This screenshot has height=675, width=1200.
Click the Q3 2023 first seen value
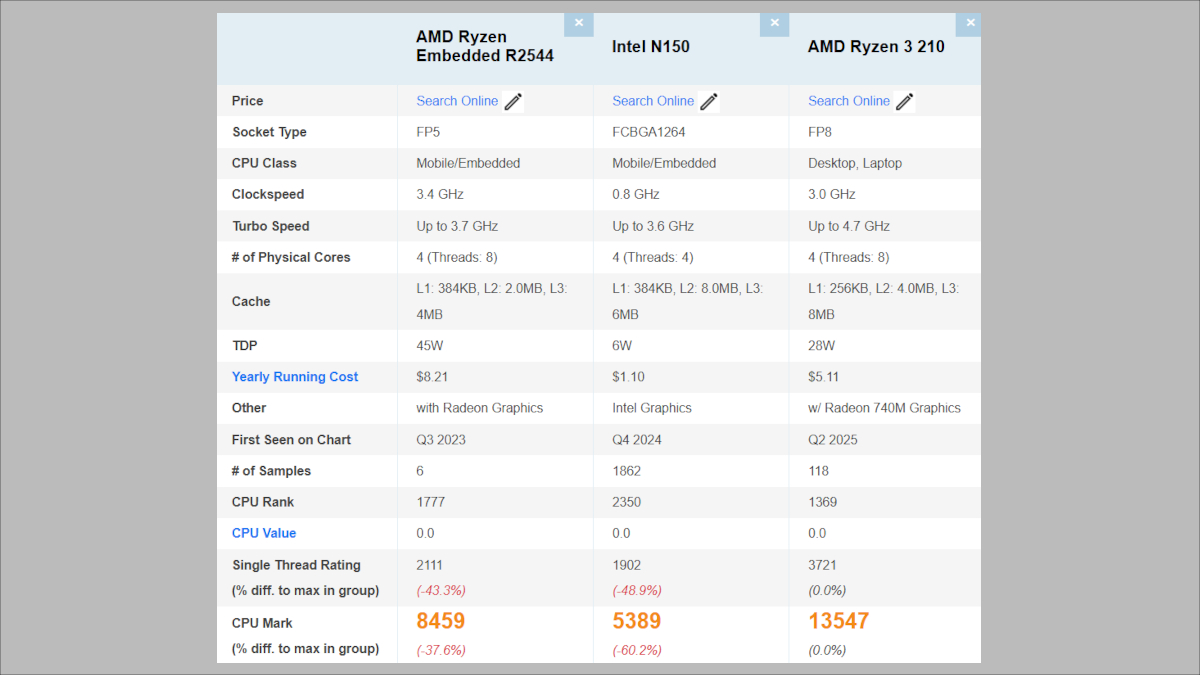[441, 440]
